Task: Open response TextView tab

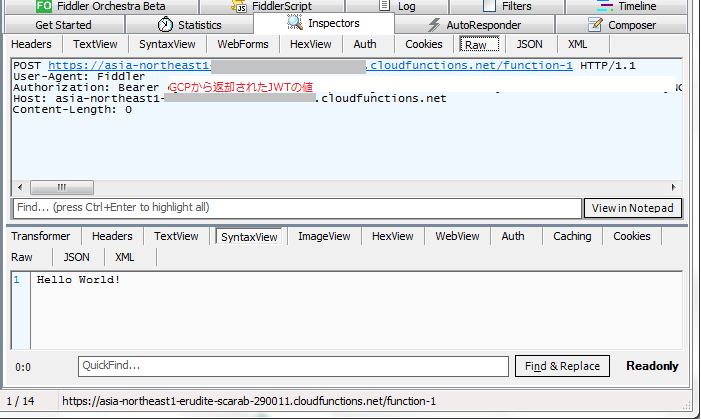Action: (x=176, y=236)
